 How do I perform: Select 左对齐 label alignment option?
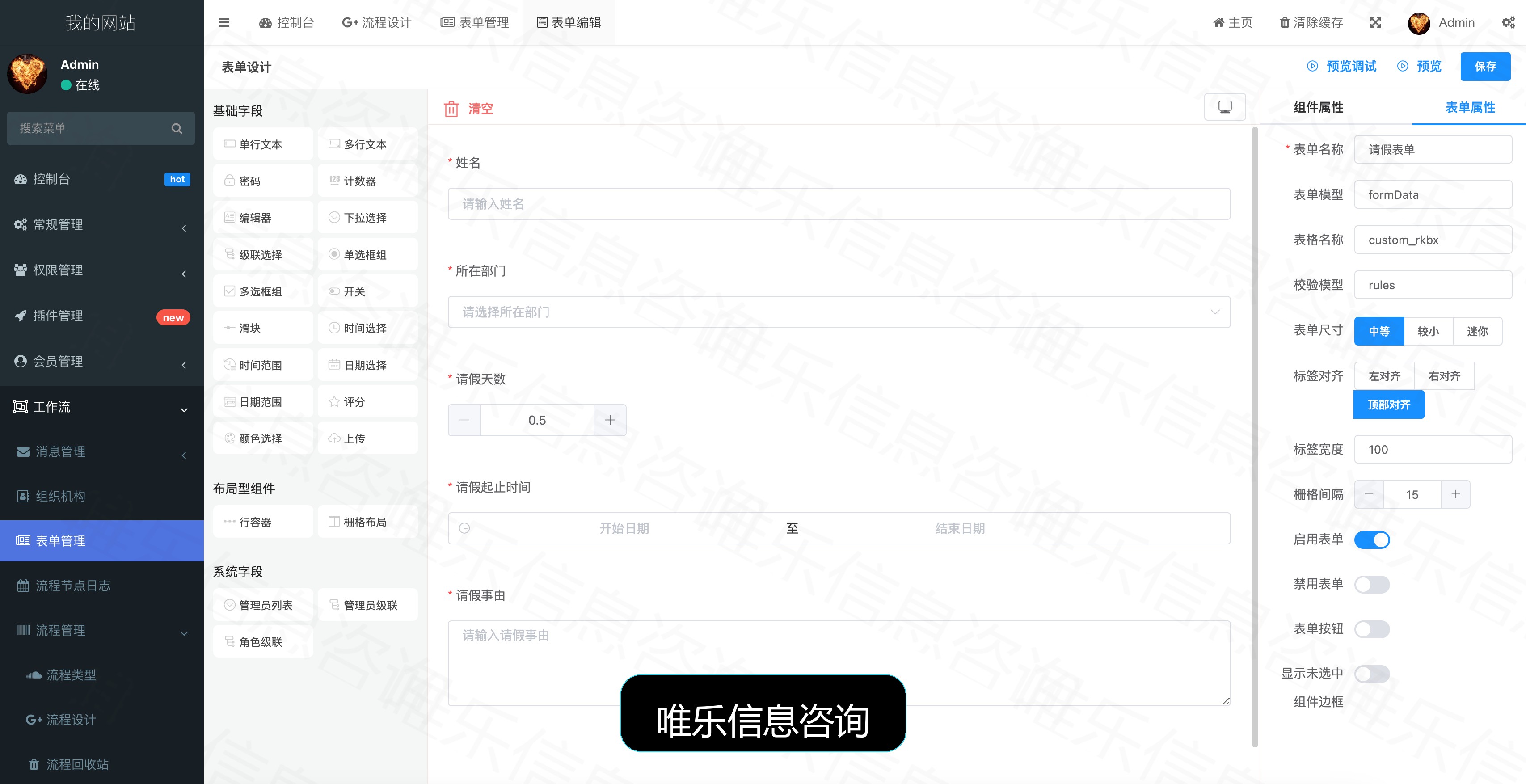1384,376
